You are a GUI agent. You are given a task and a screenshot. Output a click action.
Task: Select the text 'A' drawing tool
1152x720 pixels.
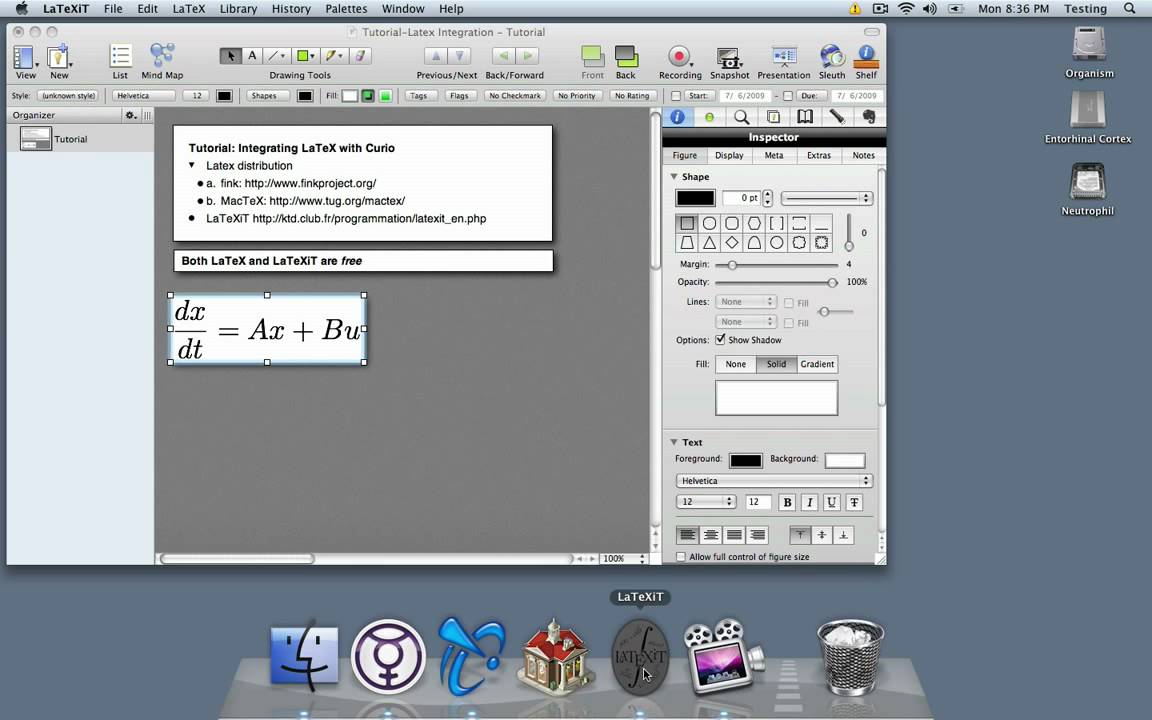(x=252, y=56)
